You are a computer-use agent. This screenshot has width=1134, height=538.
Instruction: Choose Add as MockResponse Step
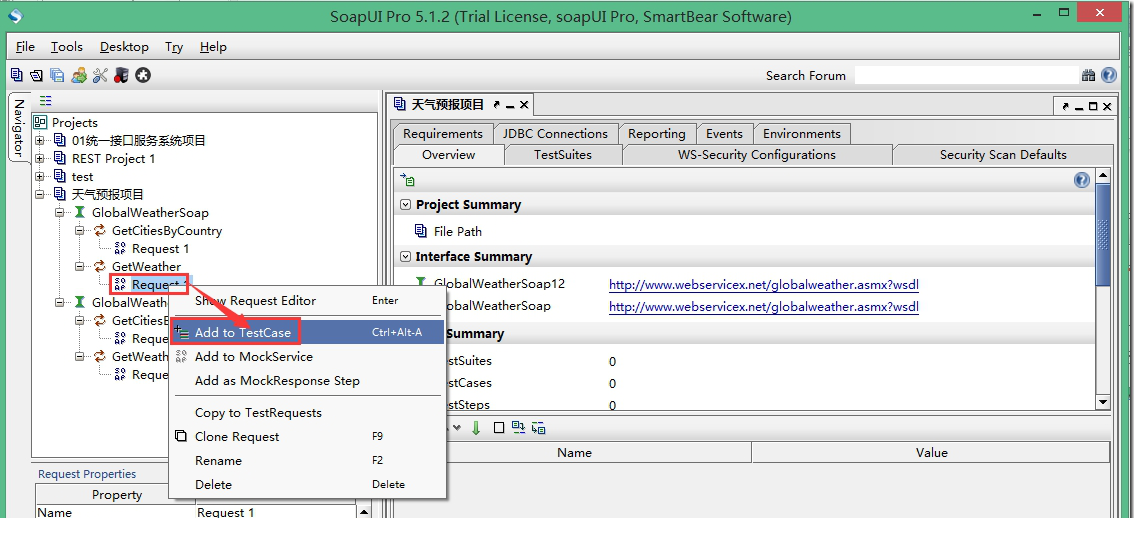click(x=307, y=380)
